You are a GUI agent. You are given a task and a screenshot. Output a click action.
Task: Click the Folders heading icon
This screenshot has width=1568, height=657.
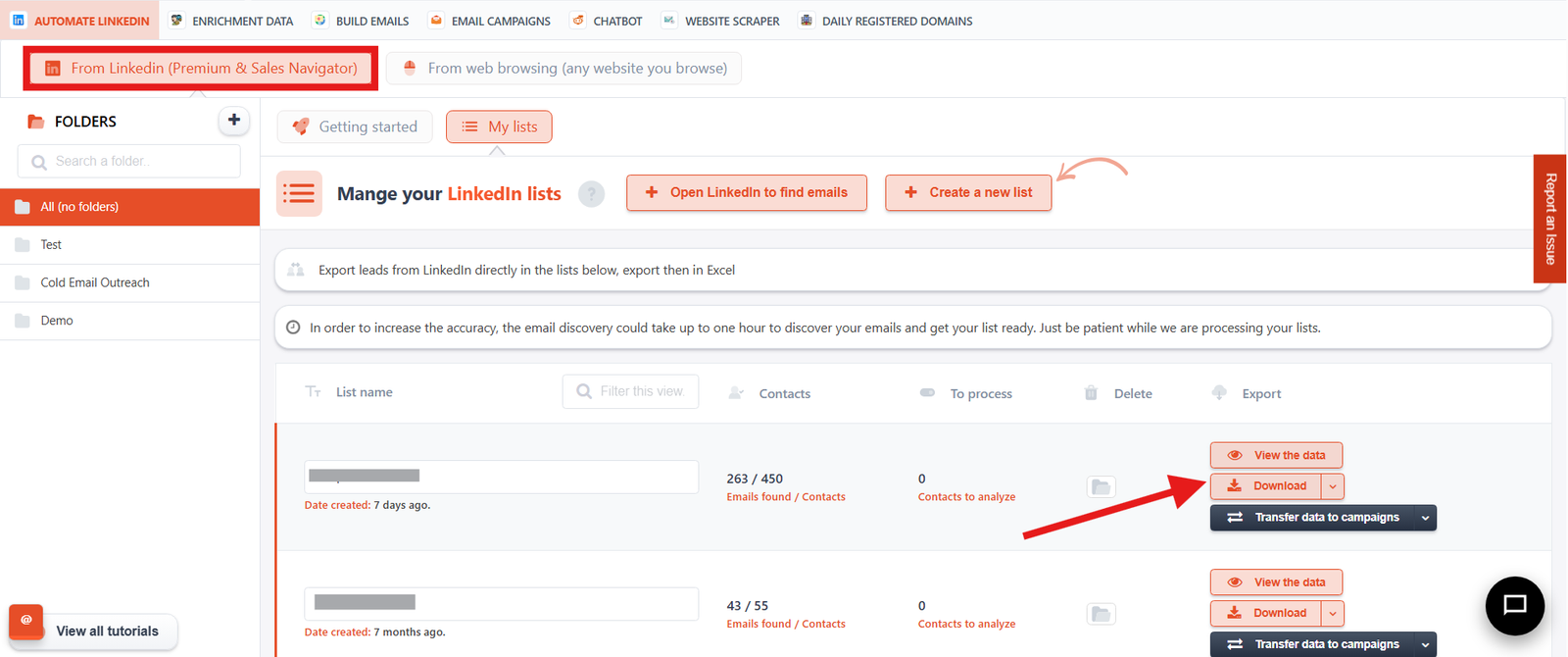click(36, 122)
